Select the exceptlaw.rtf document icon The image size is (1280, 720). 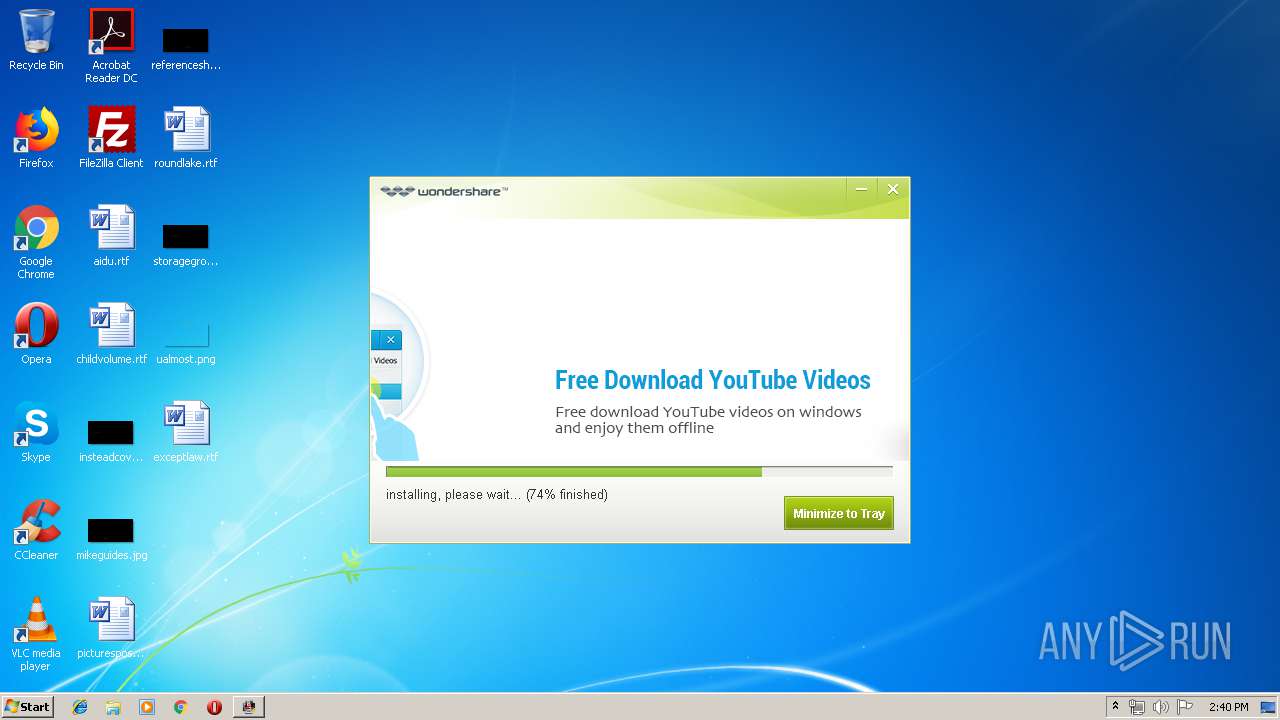pos(186,432)
